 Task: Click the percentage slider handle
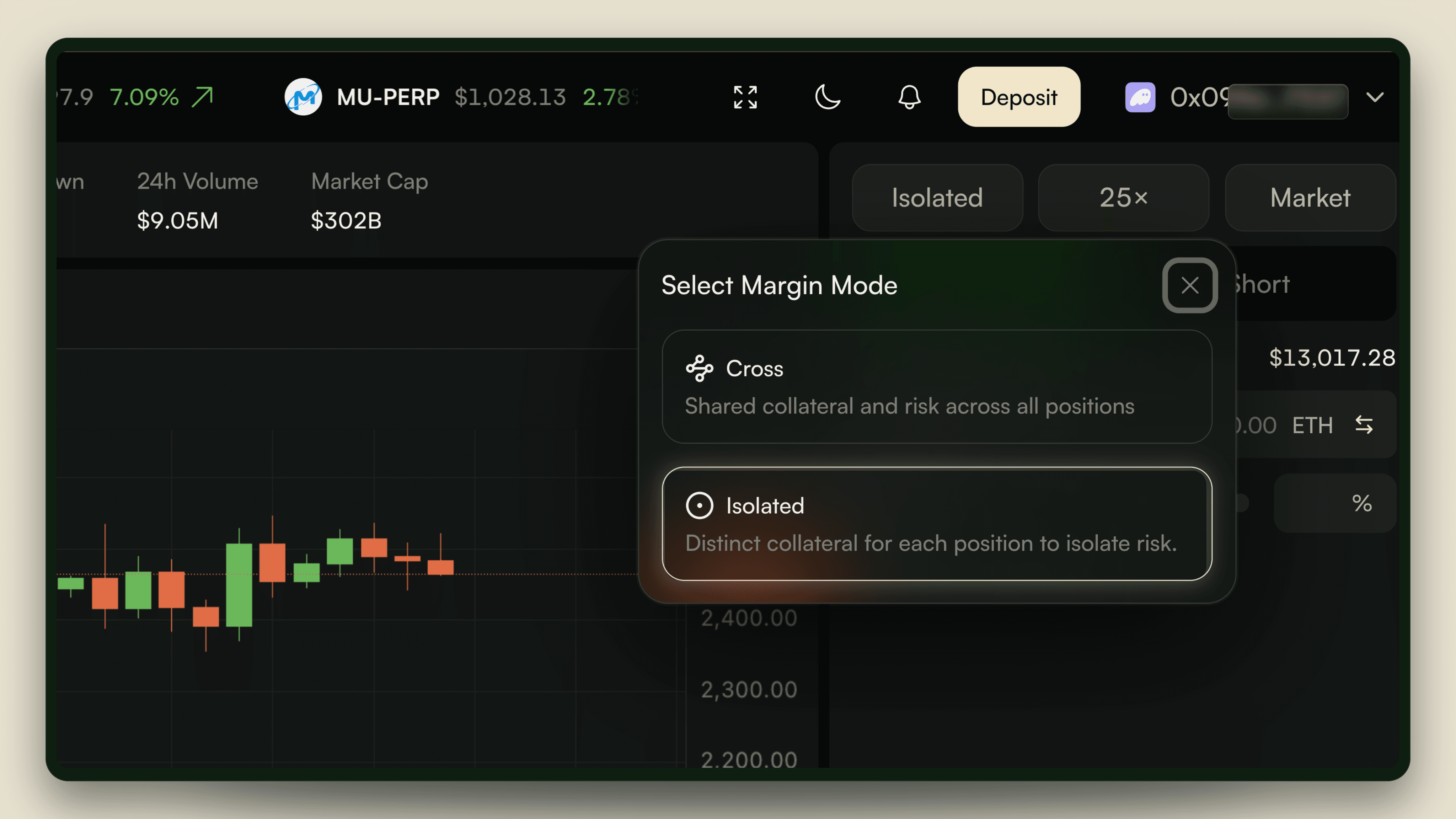(x=1242, y=503)
